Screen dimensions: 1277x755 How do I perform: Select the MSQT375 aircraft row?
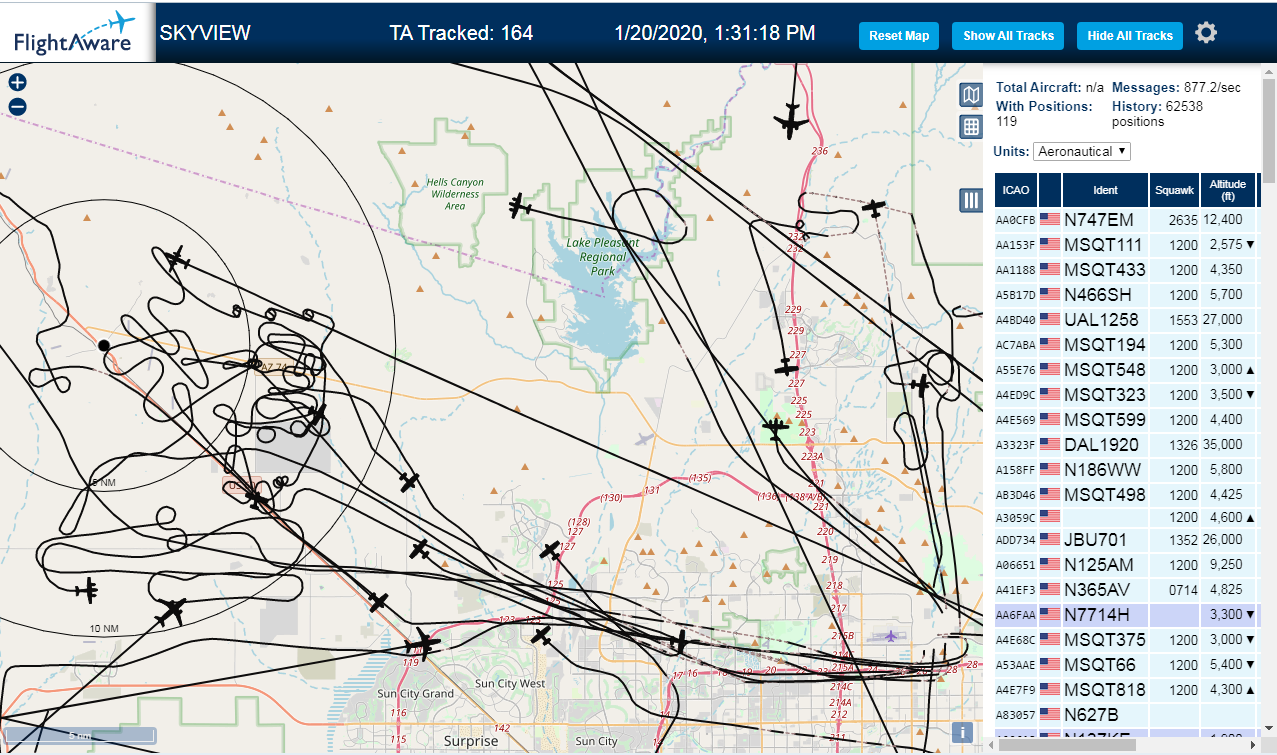click(x=1128, y=639)
